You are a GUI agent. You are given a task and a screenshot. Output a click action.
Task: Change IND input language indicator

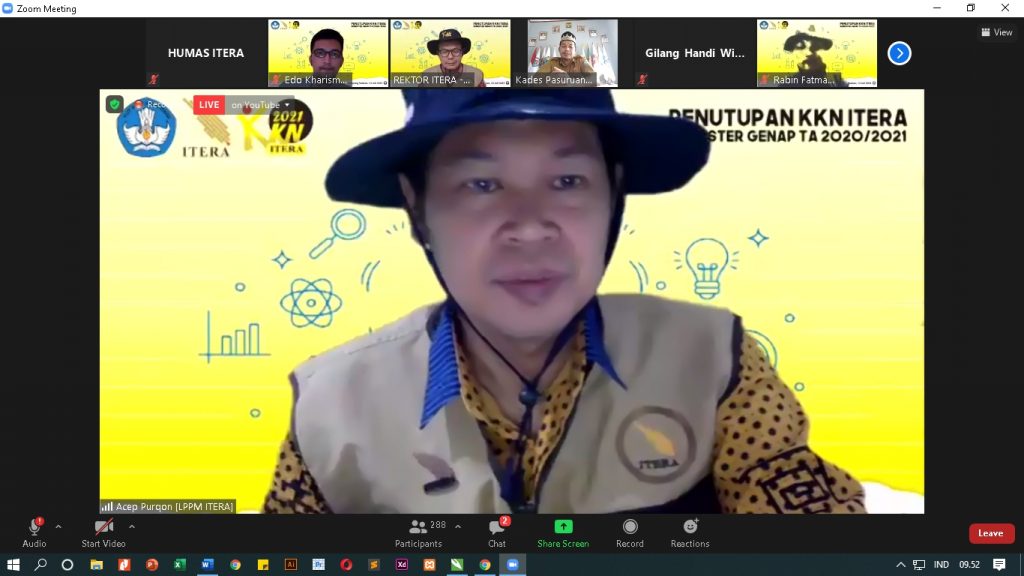(x=941, y=565)
